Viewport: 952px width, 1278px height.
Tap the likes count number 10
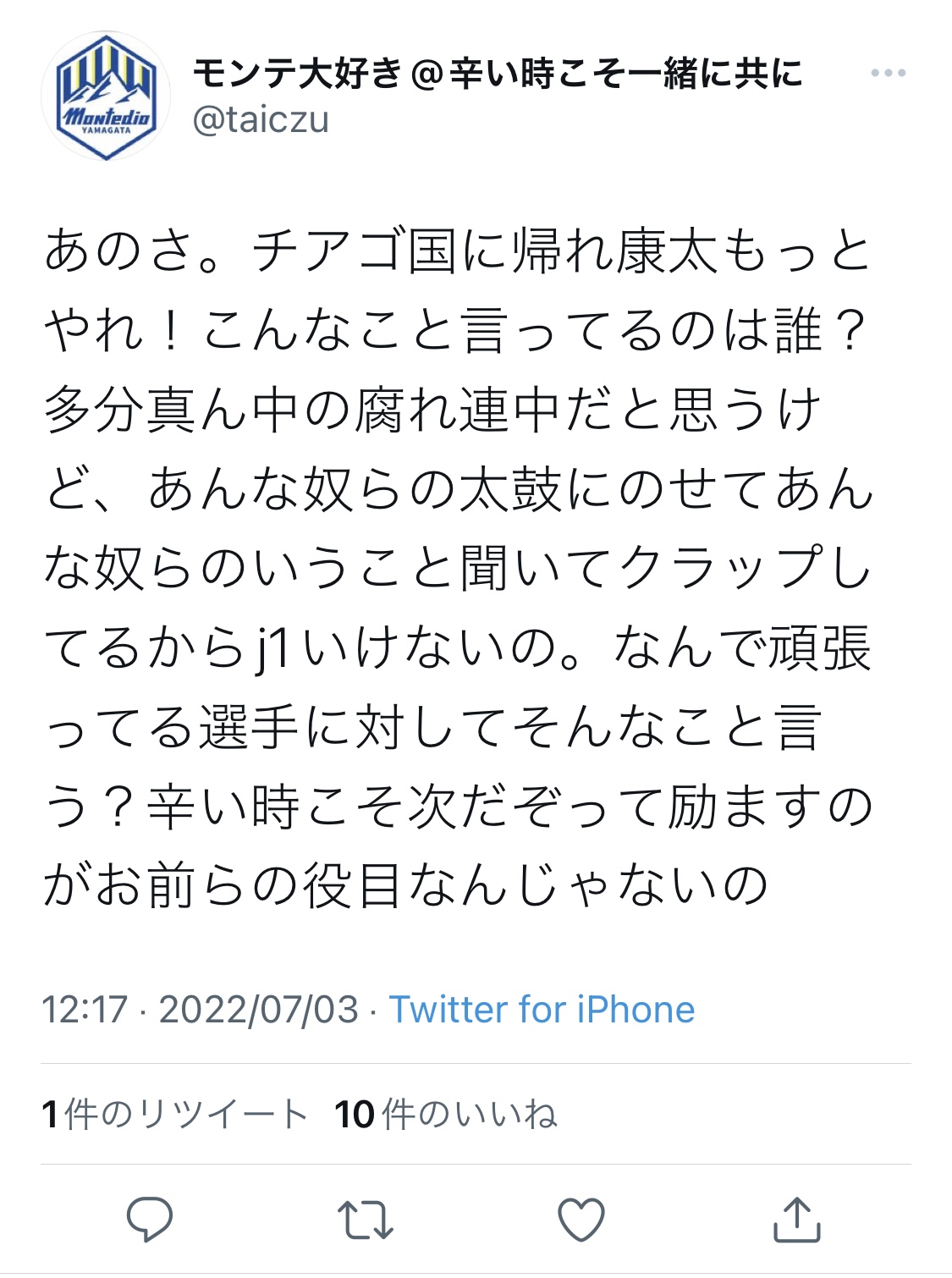pos(355,1115)
